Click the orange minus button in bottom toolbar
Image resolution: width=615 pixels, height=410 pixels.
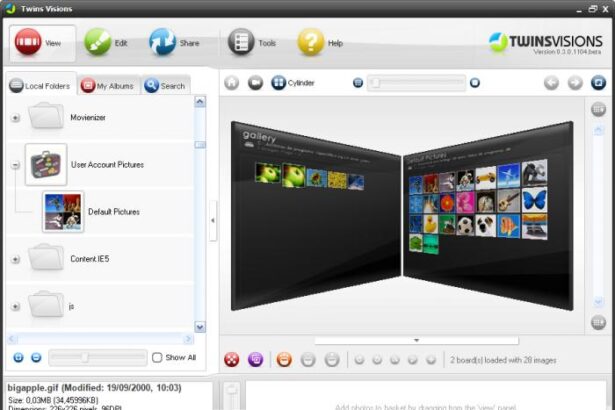284,359
